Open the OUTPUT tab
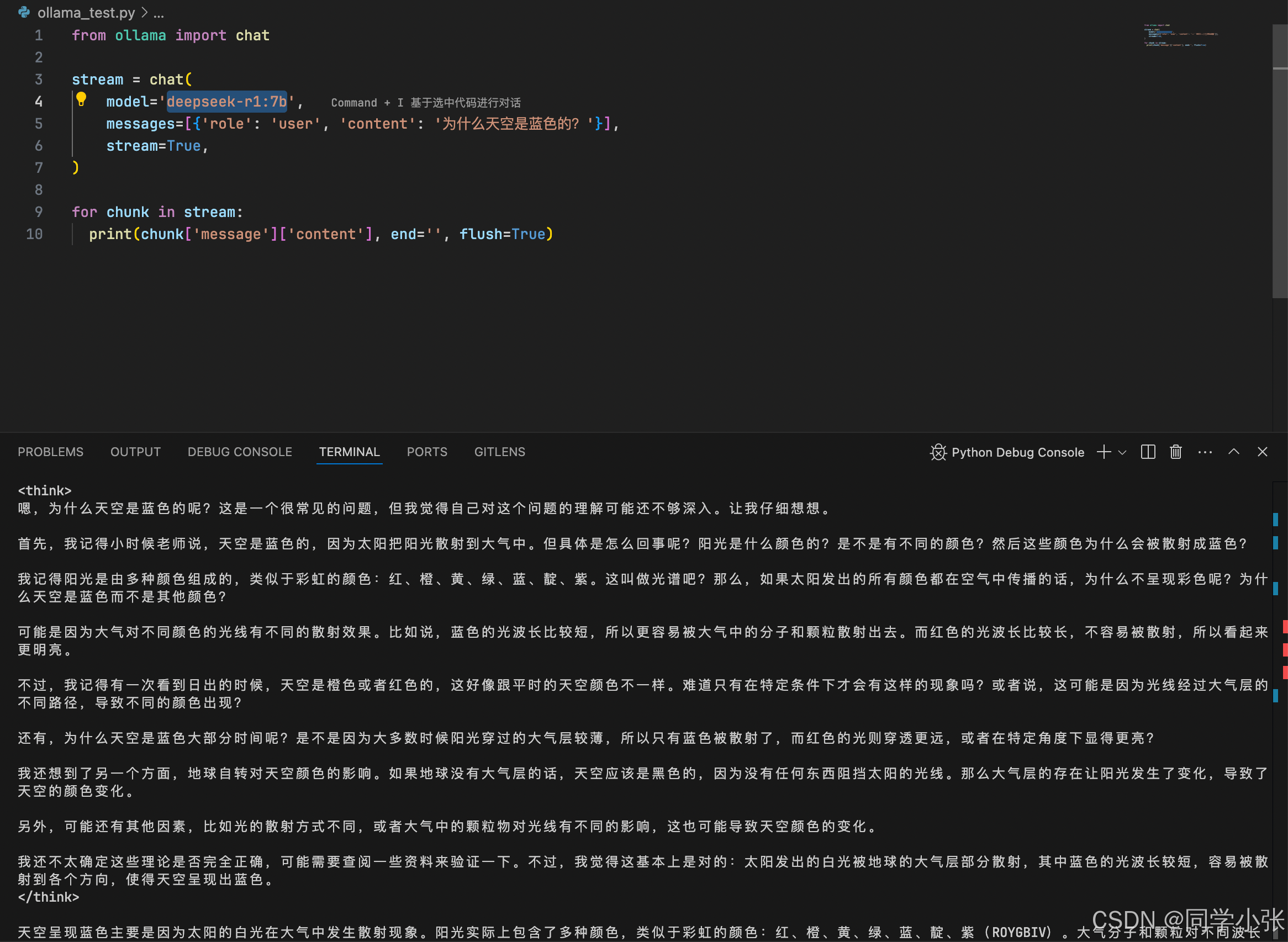The image size is (1288, 942). pyautogui.click(x=135, y=452)
